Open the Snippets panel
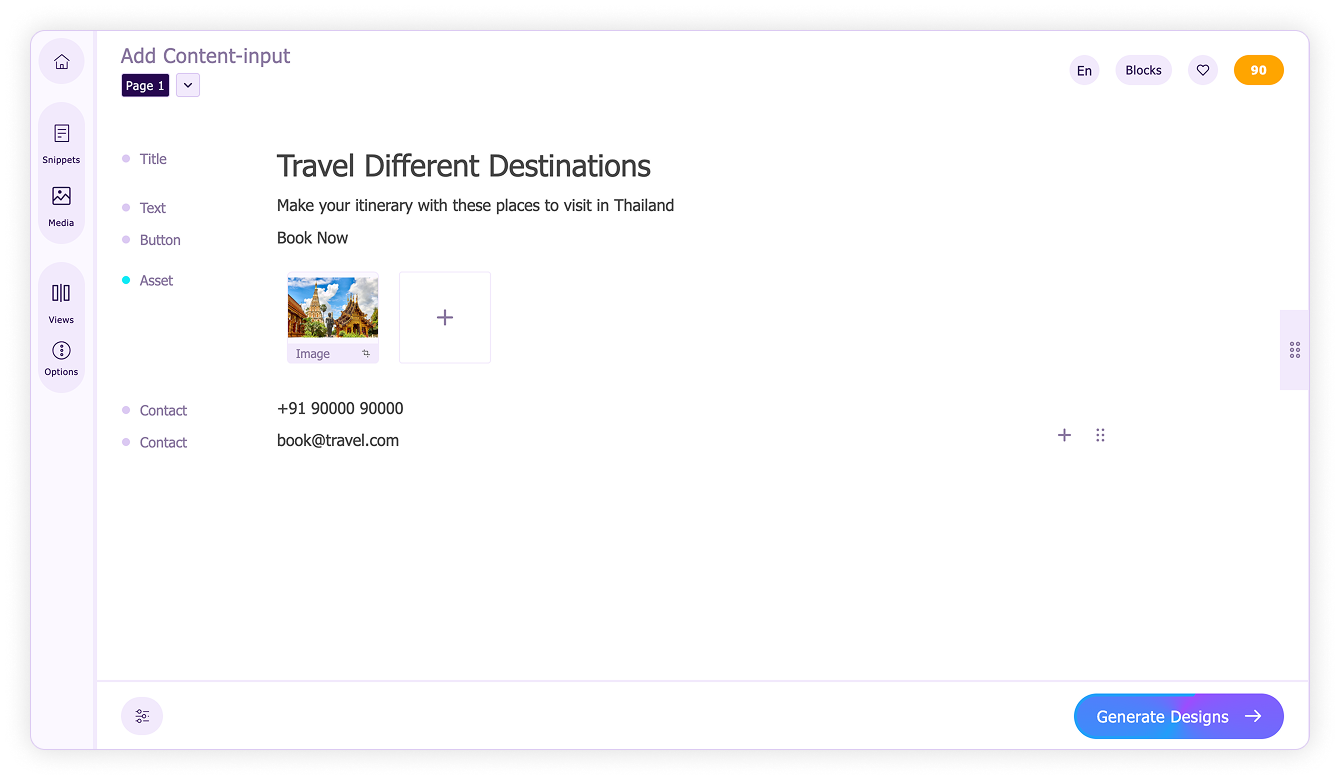This screenshot has width=1340, height=780. [62, 143]
